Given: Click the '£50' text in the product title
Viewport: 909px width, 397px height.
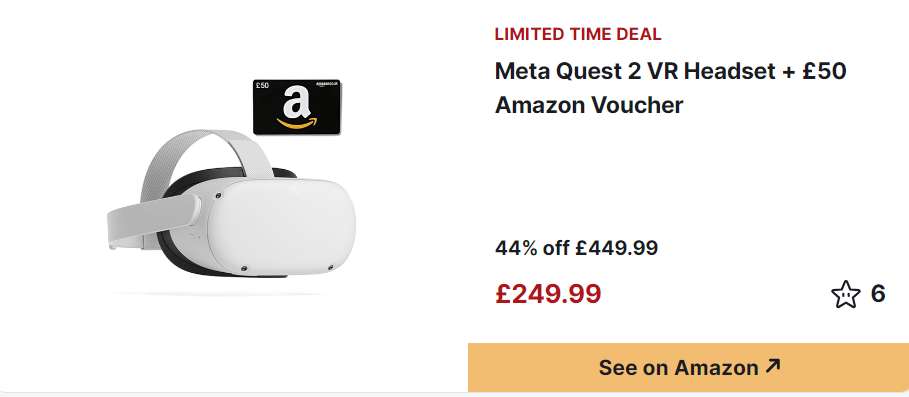Looking at the screenshot, I should tap(822, 71).
